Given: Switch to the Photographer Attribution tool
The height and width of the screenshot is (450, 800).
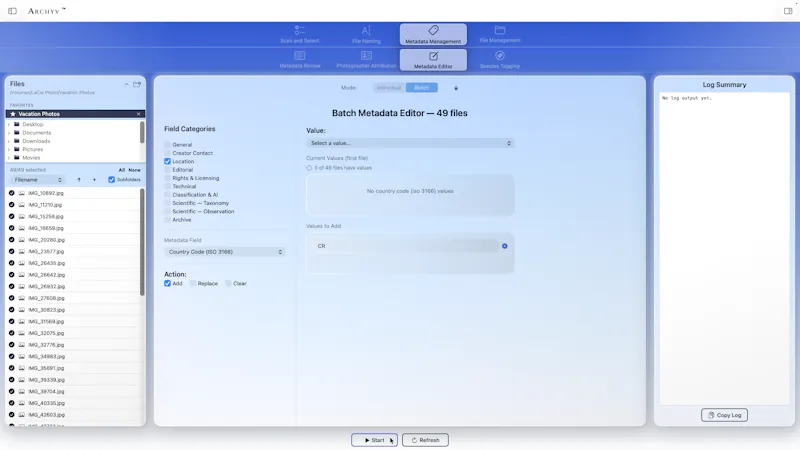Looking at the screenshot, I should point(366,60).
